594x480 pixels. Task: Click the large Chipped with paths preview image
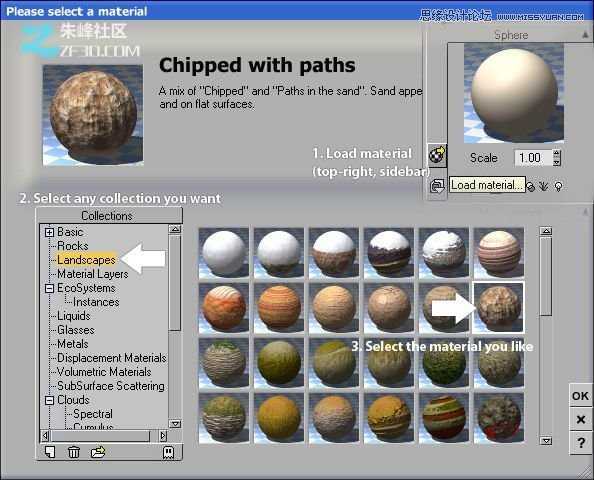(x=93, y=115)
